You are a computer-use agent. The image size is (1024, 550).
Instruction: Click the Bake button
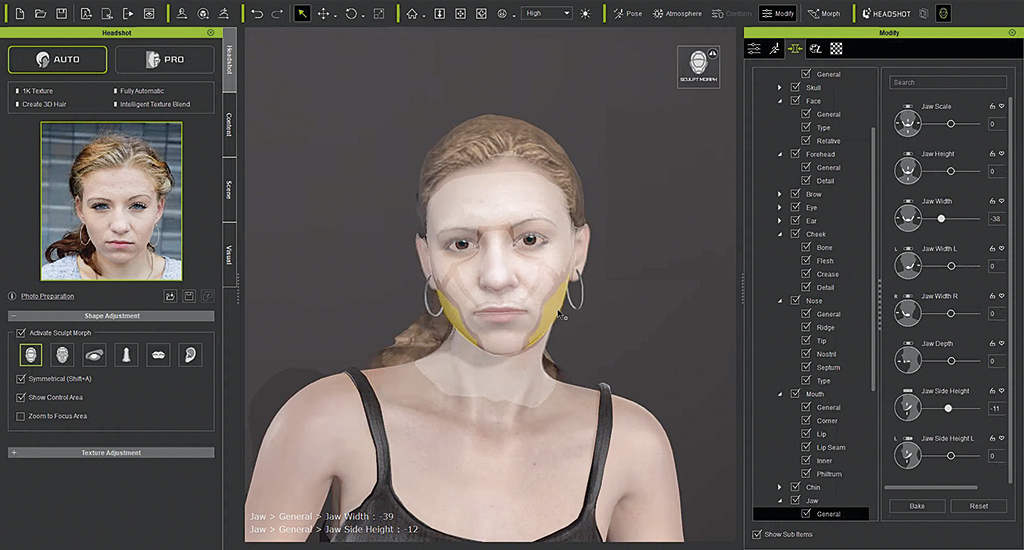tap(917, 506)
